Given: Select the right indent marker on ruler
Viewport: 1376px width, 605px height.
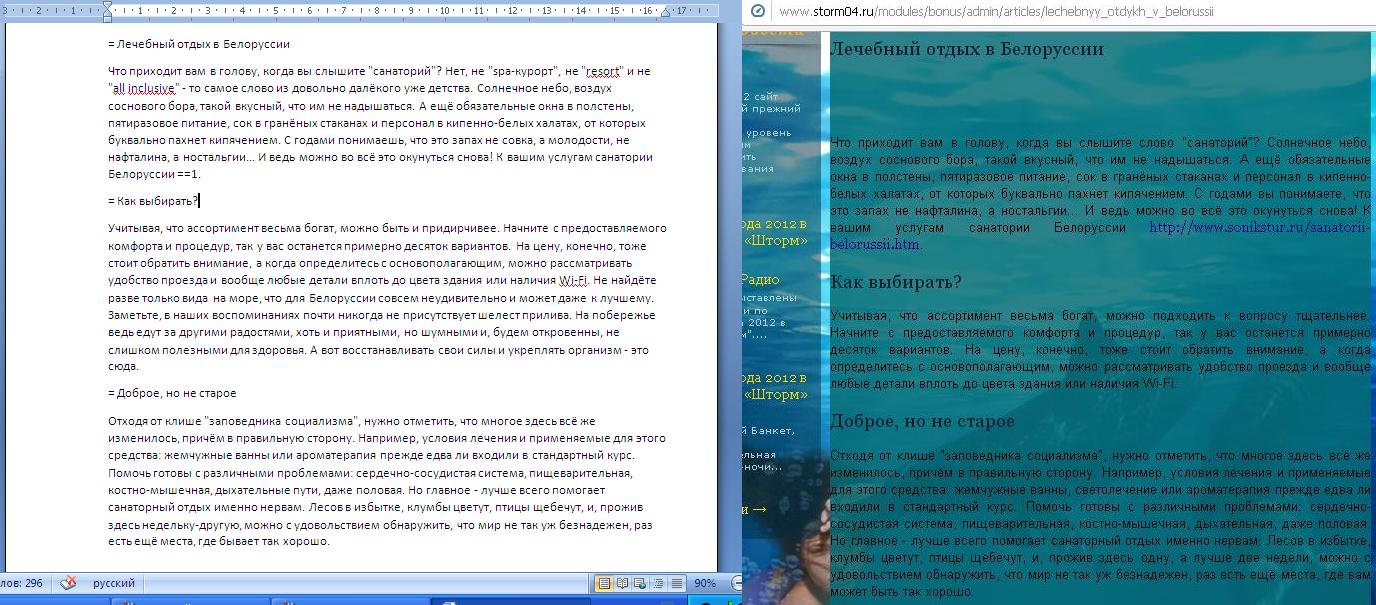Looking at the screenshot, I should pos(666,15).
